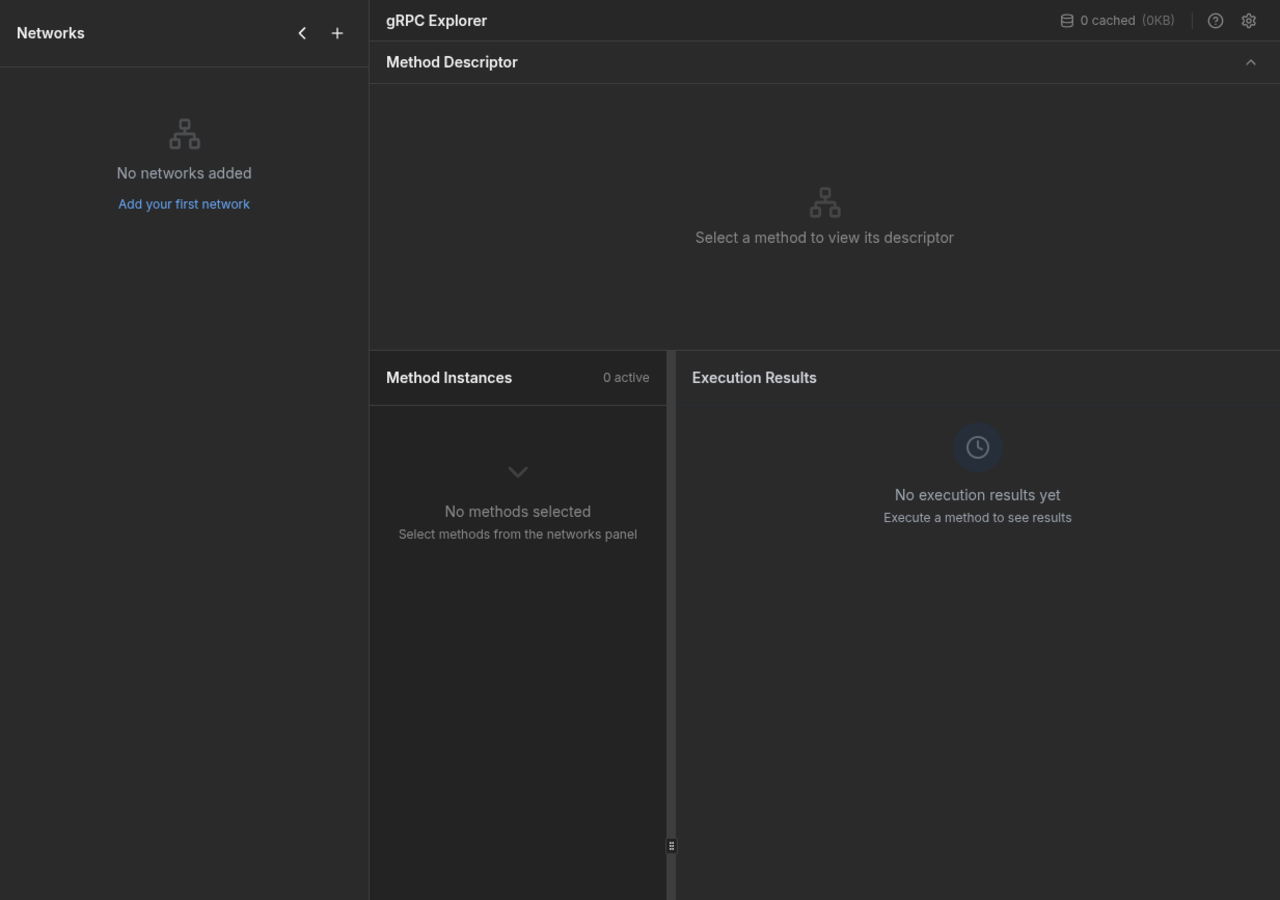Screen dimensions: 1280x900
Task: Click the '(0KB)' cache size text
Action: coord(1158,21)
